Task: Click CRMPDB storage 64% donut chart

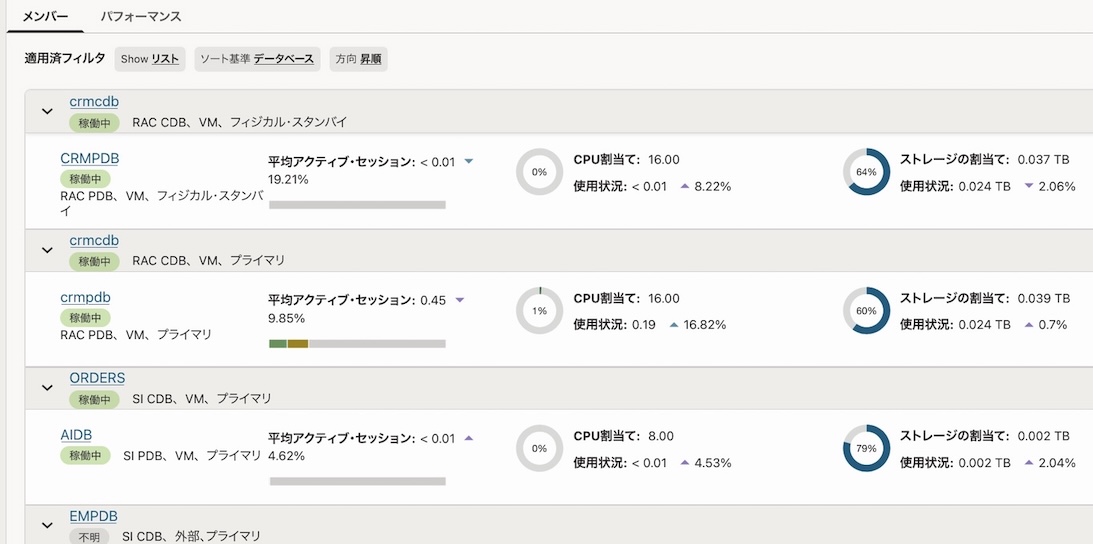Action: (x=866, y=172)
